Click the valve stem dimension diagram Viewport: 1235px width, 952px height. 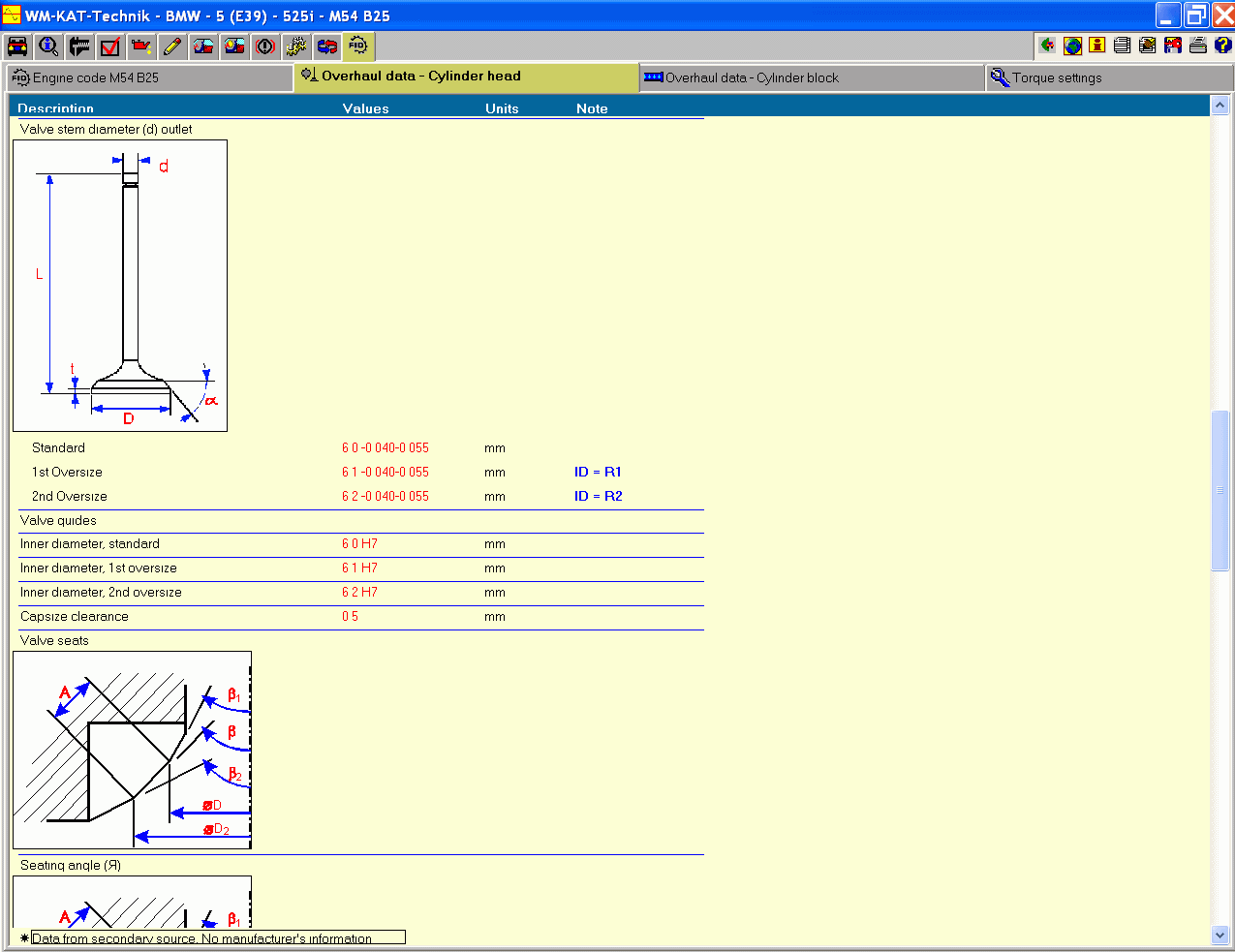coord(120,286)
